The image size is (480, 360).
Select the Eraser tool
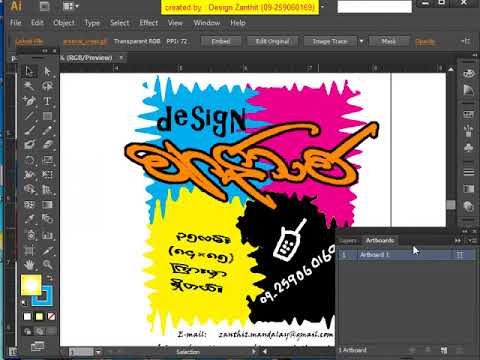point(47,145)
